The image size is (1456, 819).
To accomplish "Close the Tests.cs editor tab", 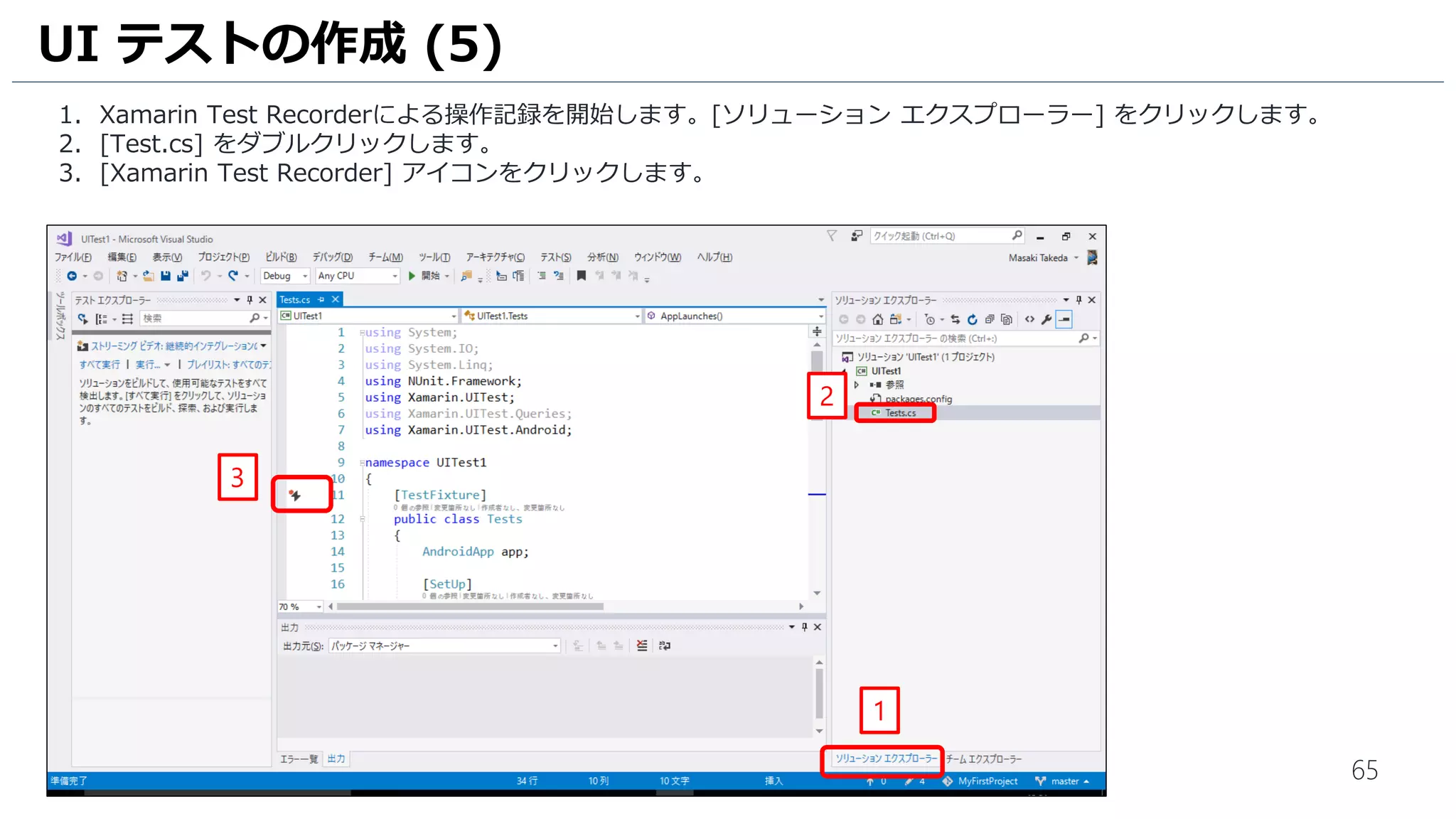I will pyautogui.click(x=336, y=300).
